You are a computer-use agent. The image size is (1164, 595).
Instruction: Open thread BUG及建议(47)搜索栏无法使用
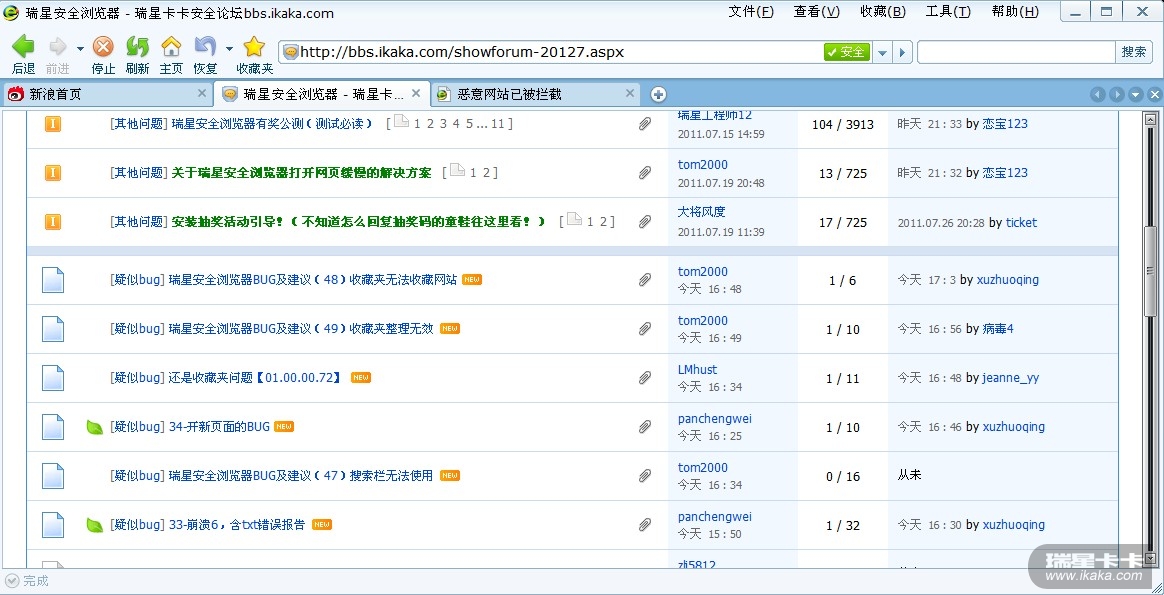301,476
